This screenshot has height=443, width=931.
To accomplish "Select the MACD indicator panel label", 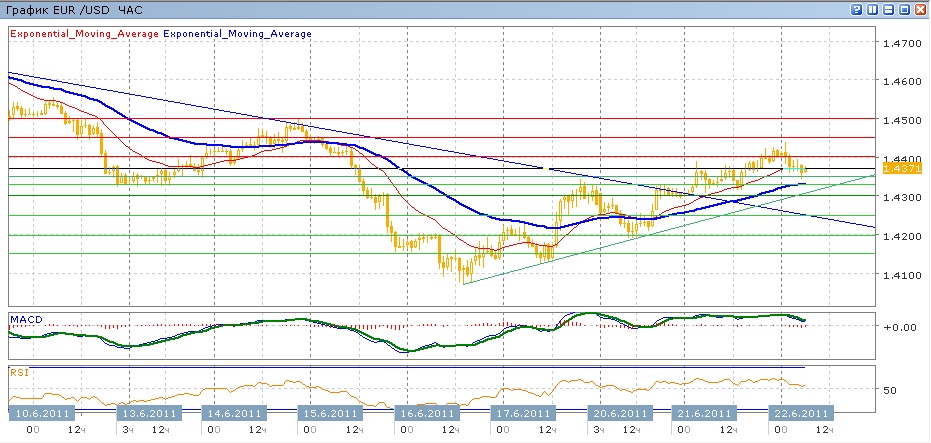I will [x=27, y=319].
